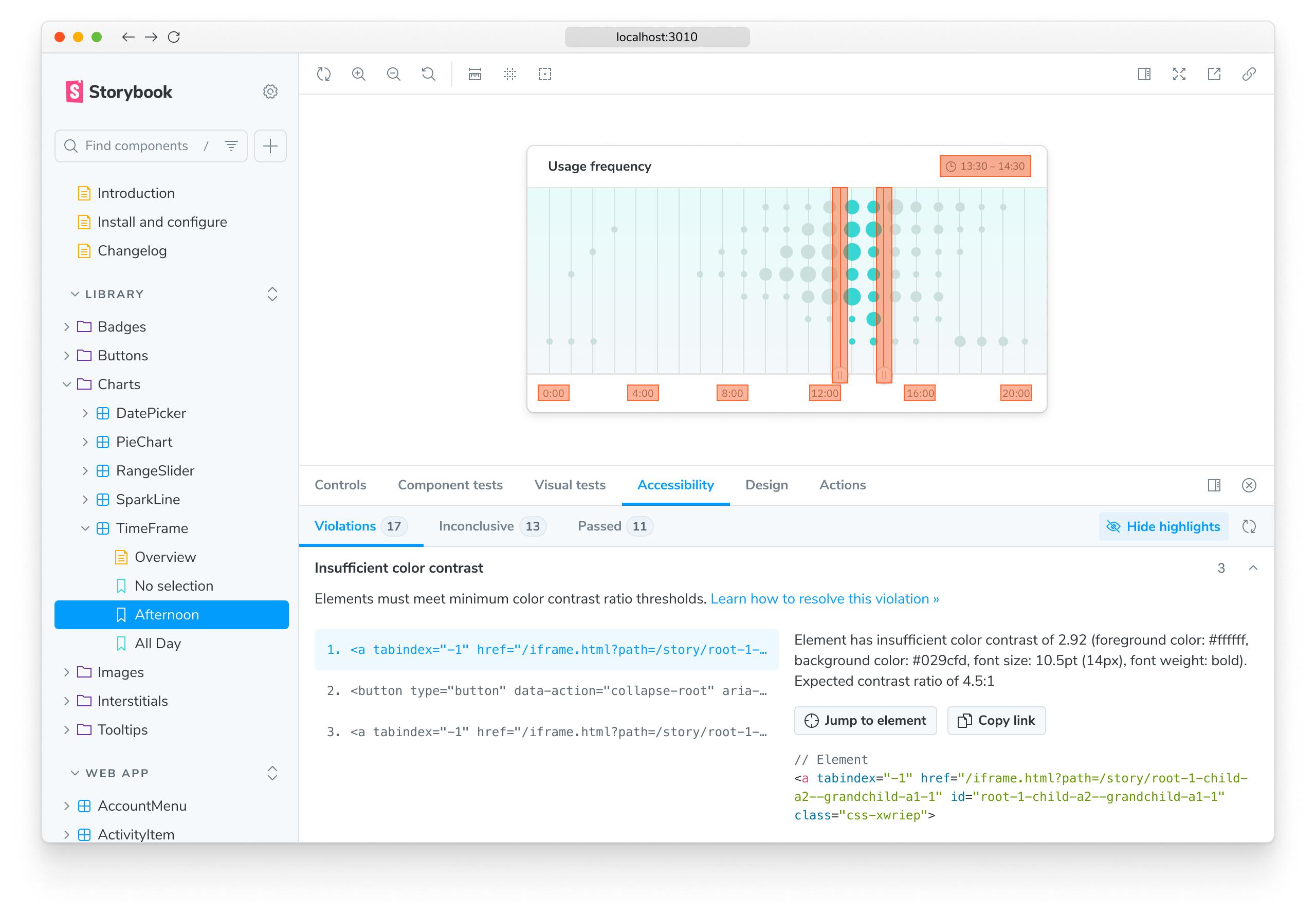
Task: Toggle fullscreen canvas mode
Action: (x=1179, y=74)
